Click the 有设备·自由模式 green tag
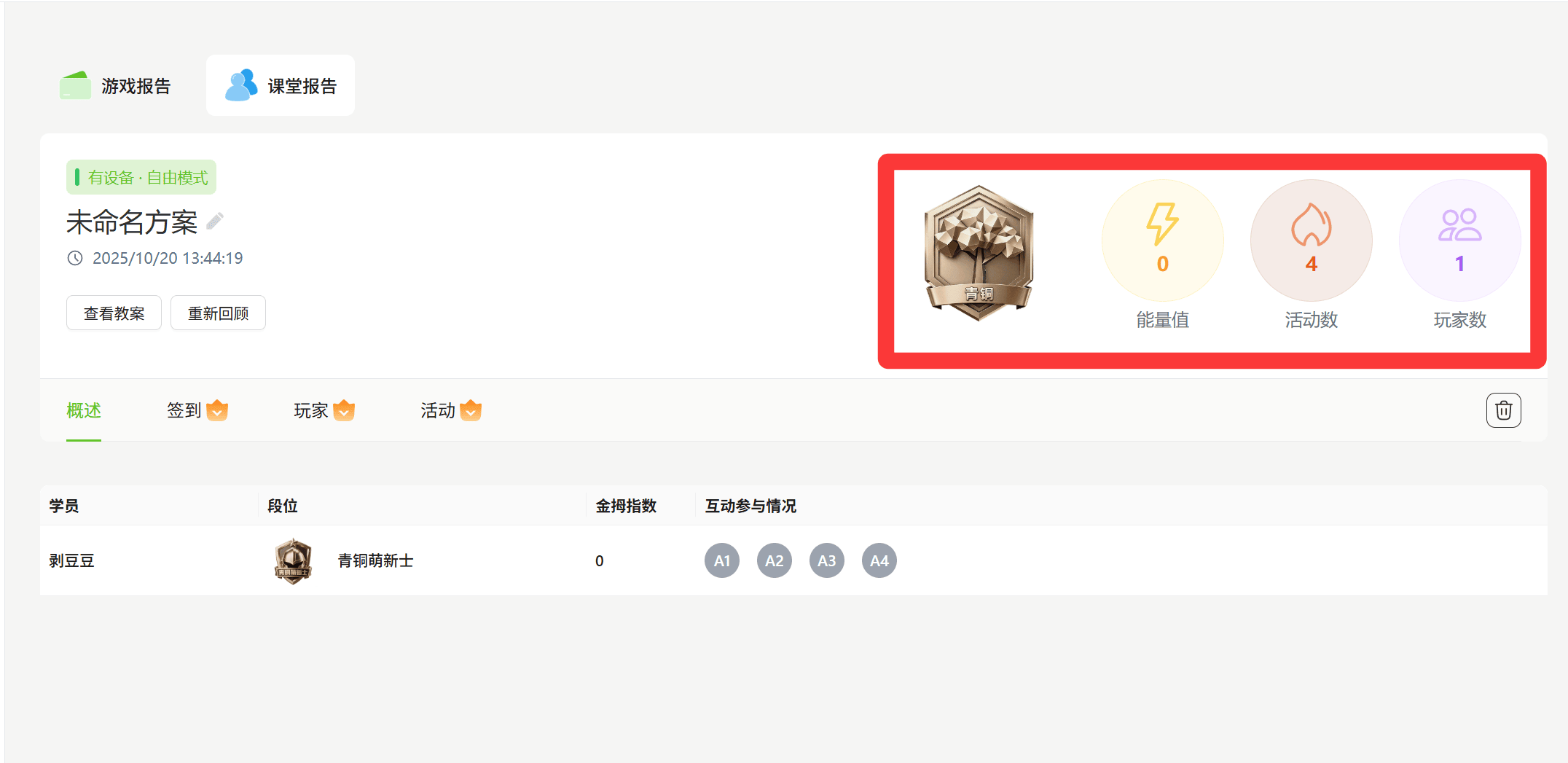Image resolution: width=1568 pixels, height=763 pixels. tap(141, 177)
